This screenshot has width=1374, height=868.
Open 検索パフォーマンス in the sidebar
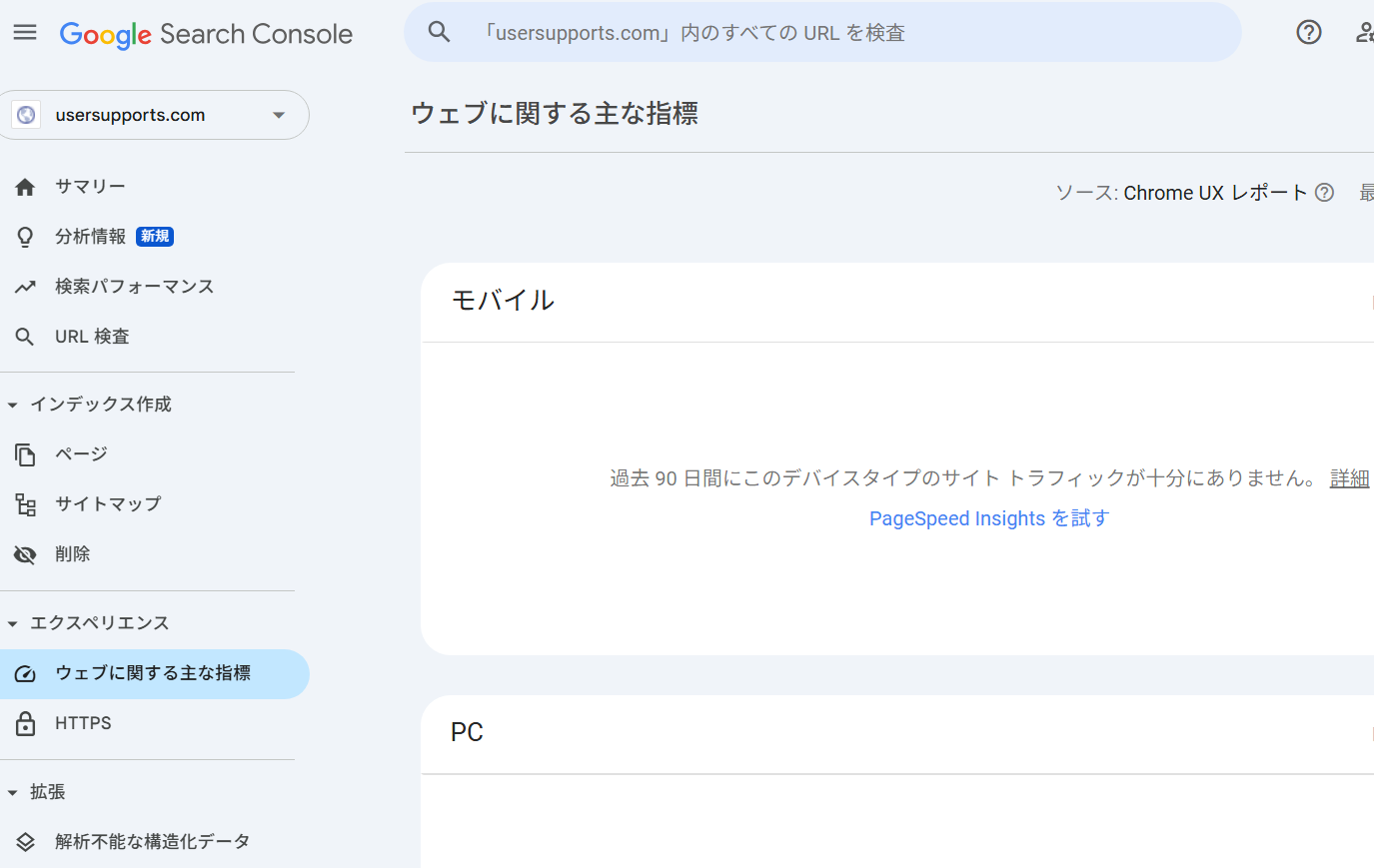point(134,287)
